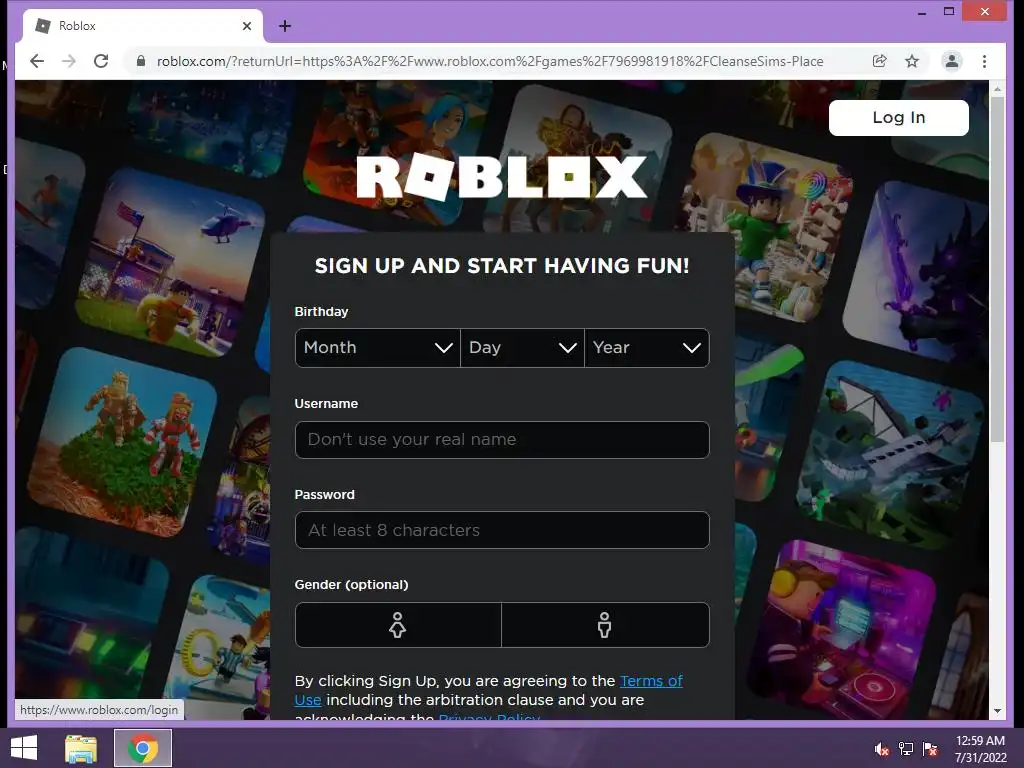Select the female gender icon

tap(398, 625)
